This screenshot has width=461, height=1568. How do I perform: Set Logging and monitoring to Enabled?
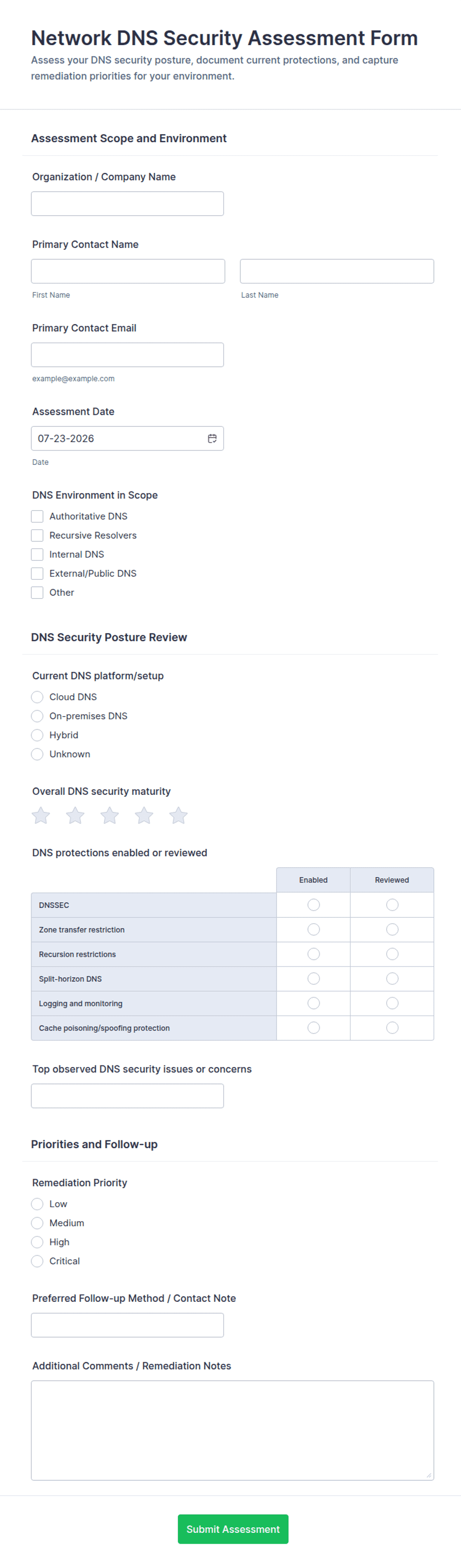pos(314,1003)
